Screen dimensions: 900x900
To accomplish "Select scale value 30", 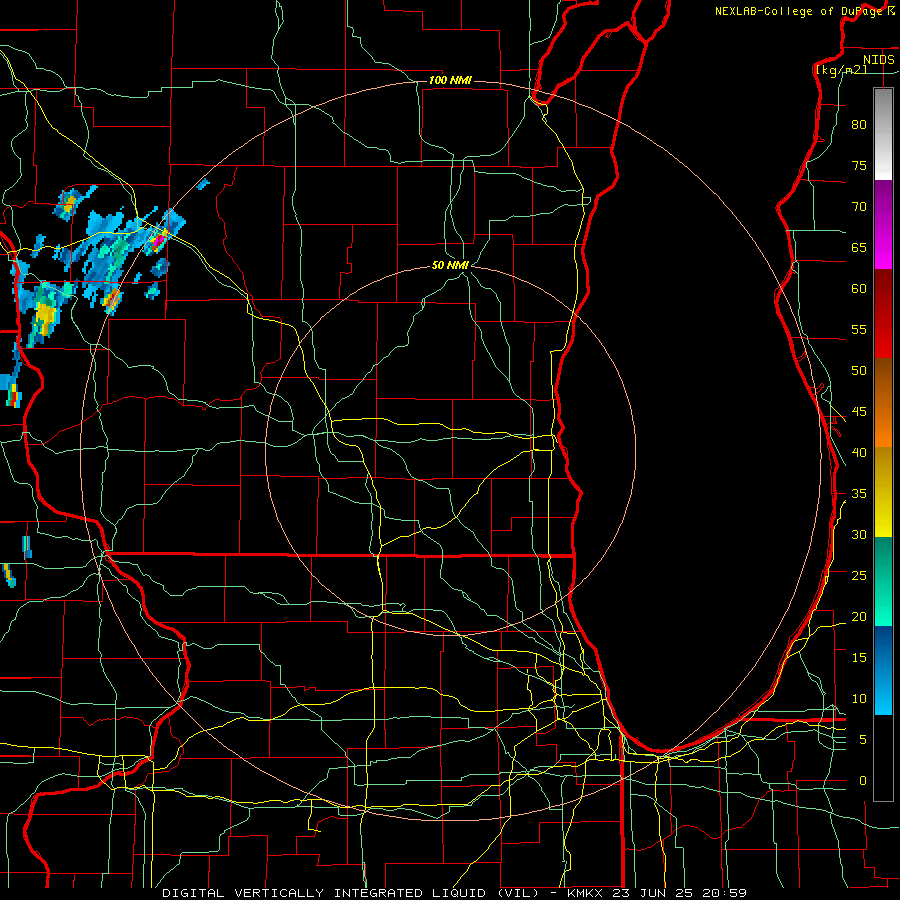I will click(x=859, y=534).
